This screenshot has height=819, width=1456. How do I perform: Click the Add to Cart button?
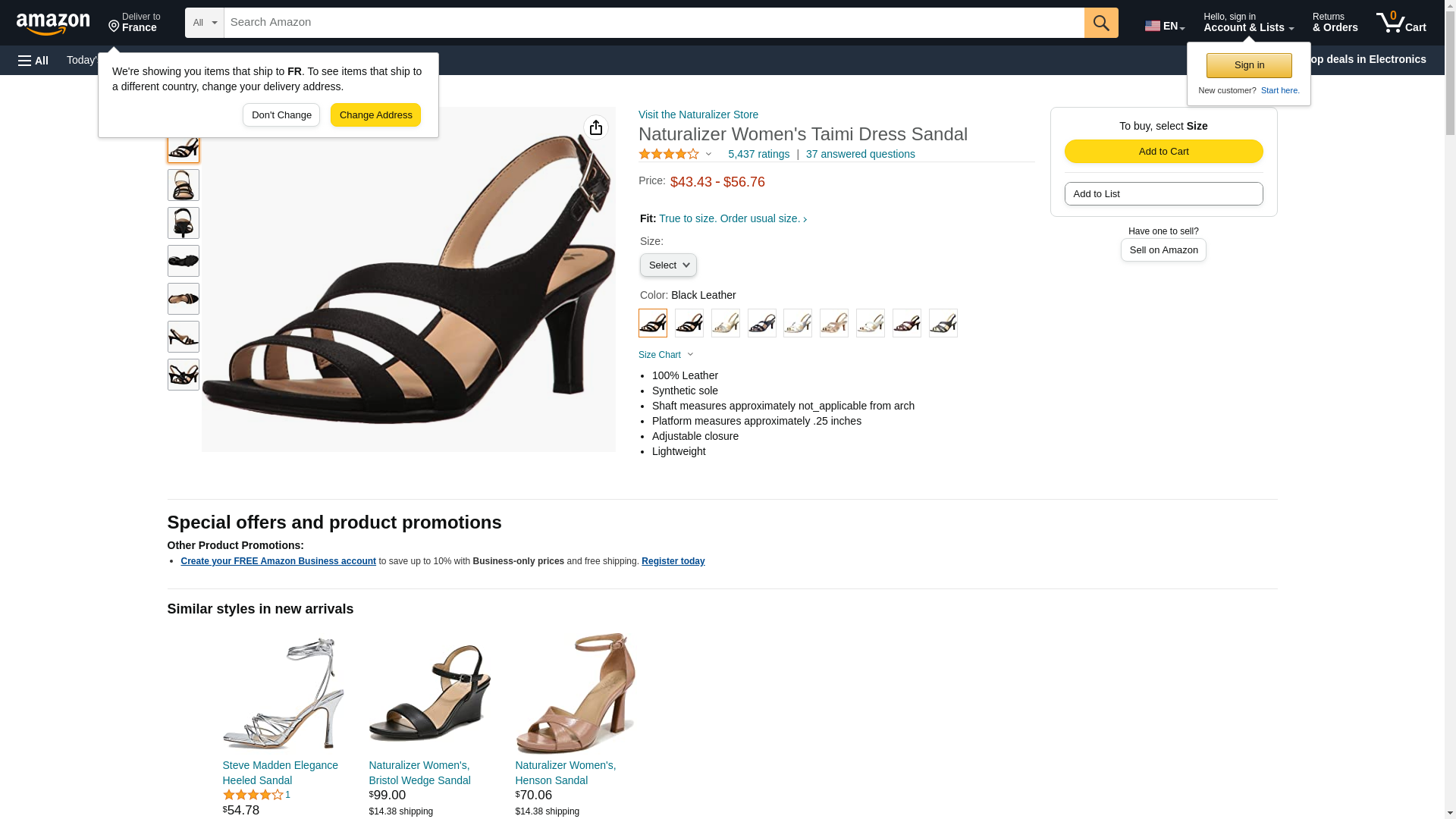(x=1163, y=151)
